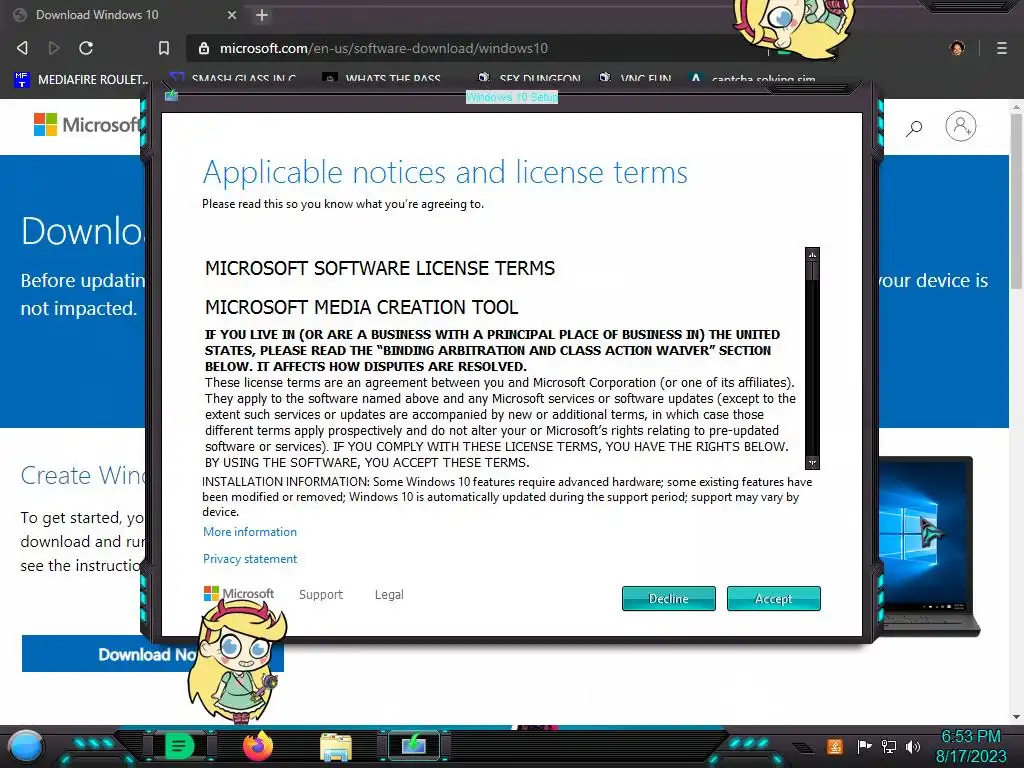This screenshot has height=768, width=1024.
Task: Open the green notes app in taskbar
Action: tap(178, 746)
